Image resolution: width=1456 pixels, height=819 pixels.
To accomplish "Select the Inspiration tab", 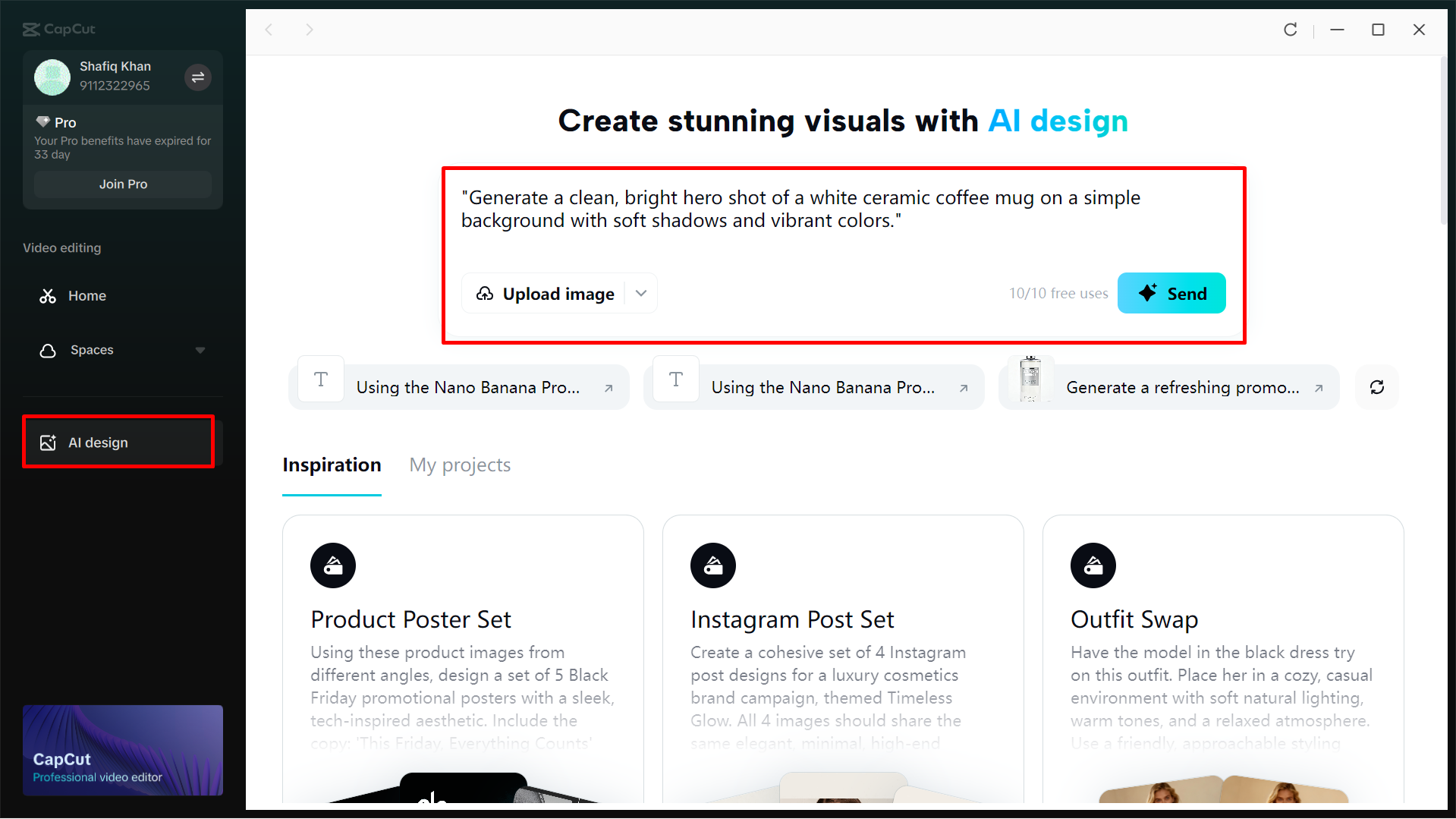I will click(x=332, y=465).
